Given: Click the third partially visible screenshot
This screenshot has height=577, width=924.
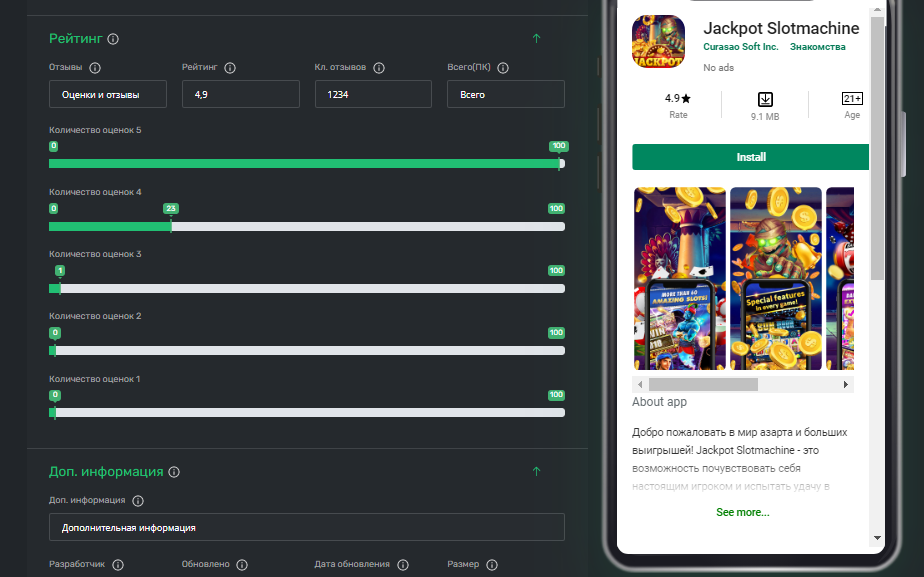Looking at the screenshot, I should pos(840,279).
